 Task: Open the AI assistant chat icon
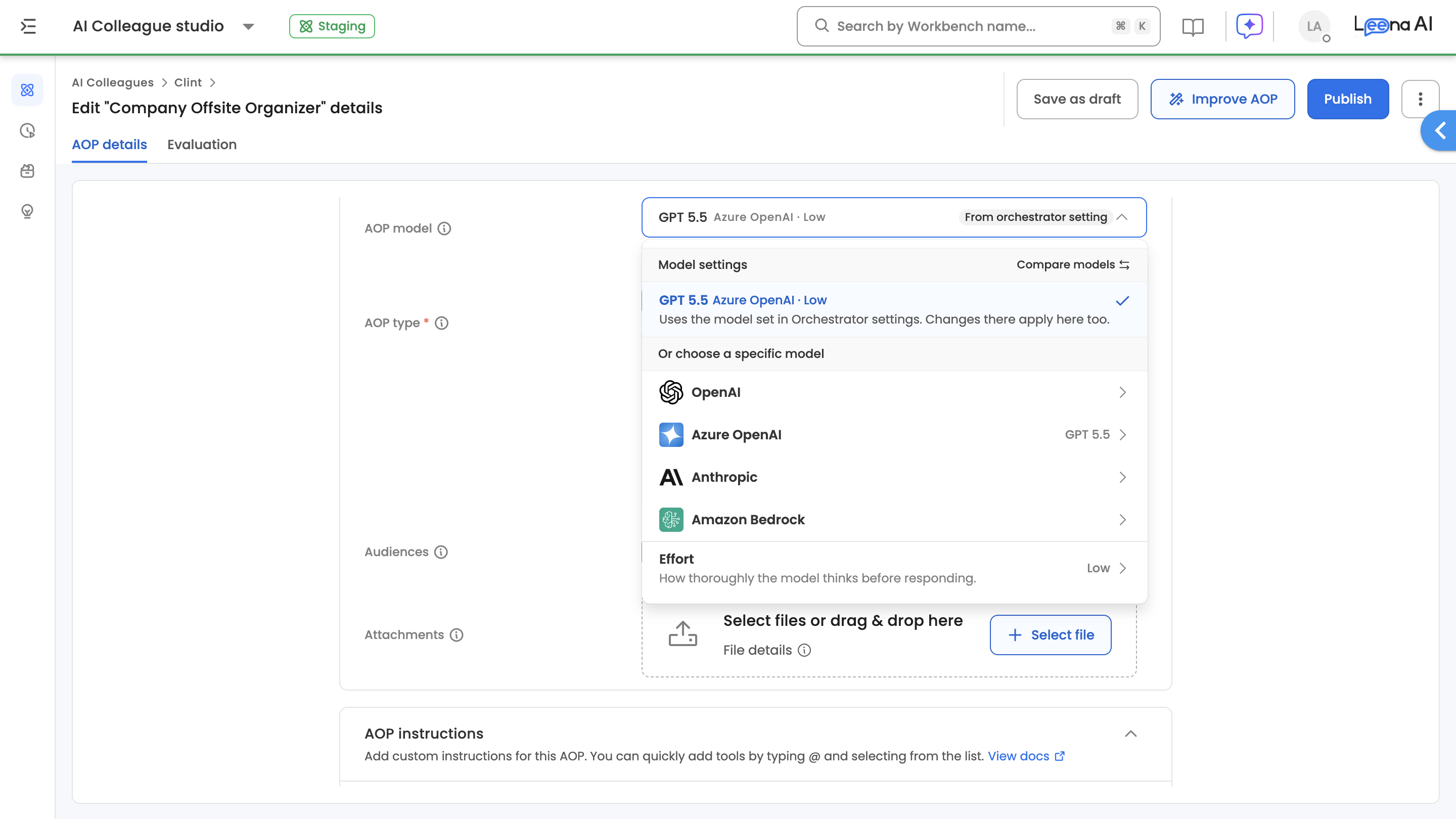1249,26
